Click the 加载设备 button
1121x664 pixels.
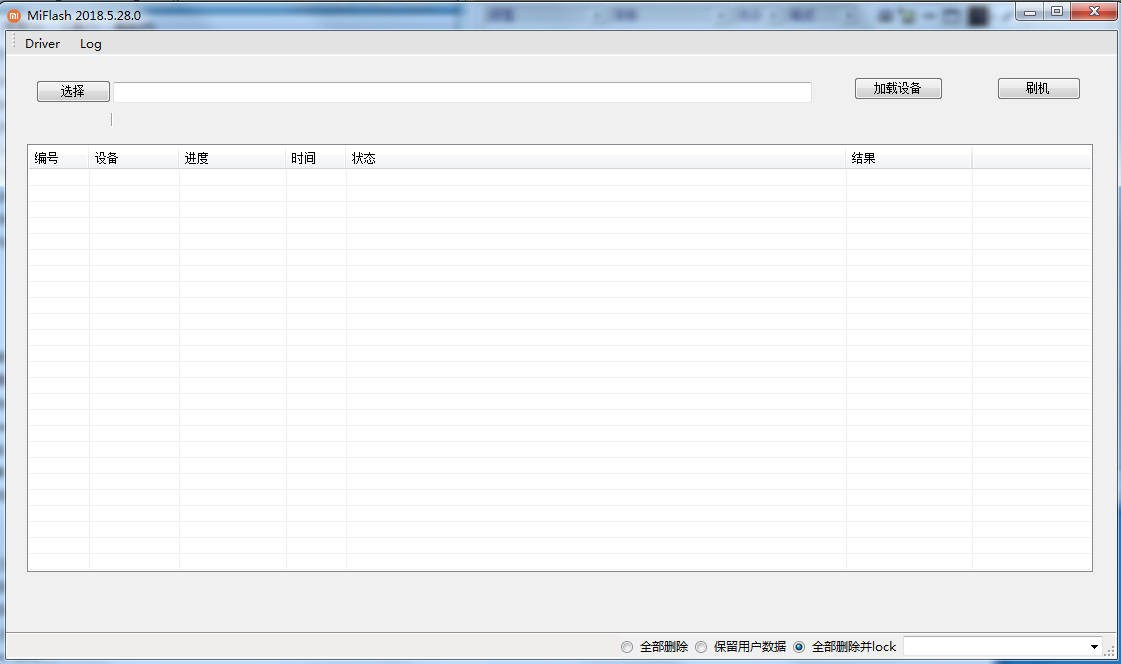pyautogui.click(x=898, y=89)
